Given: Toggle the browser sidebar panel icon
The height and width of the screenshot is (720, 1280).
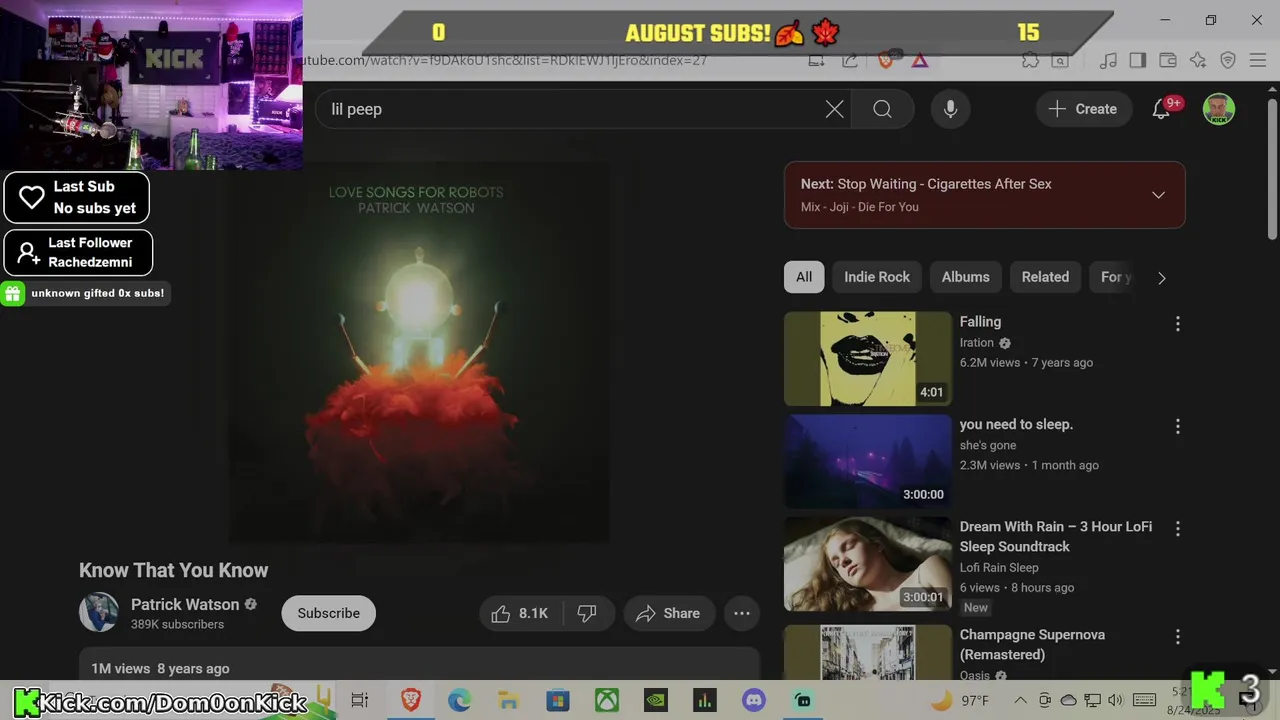Looking at the screenshot, I should tap(1138, 60).
